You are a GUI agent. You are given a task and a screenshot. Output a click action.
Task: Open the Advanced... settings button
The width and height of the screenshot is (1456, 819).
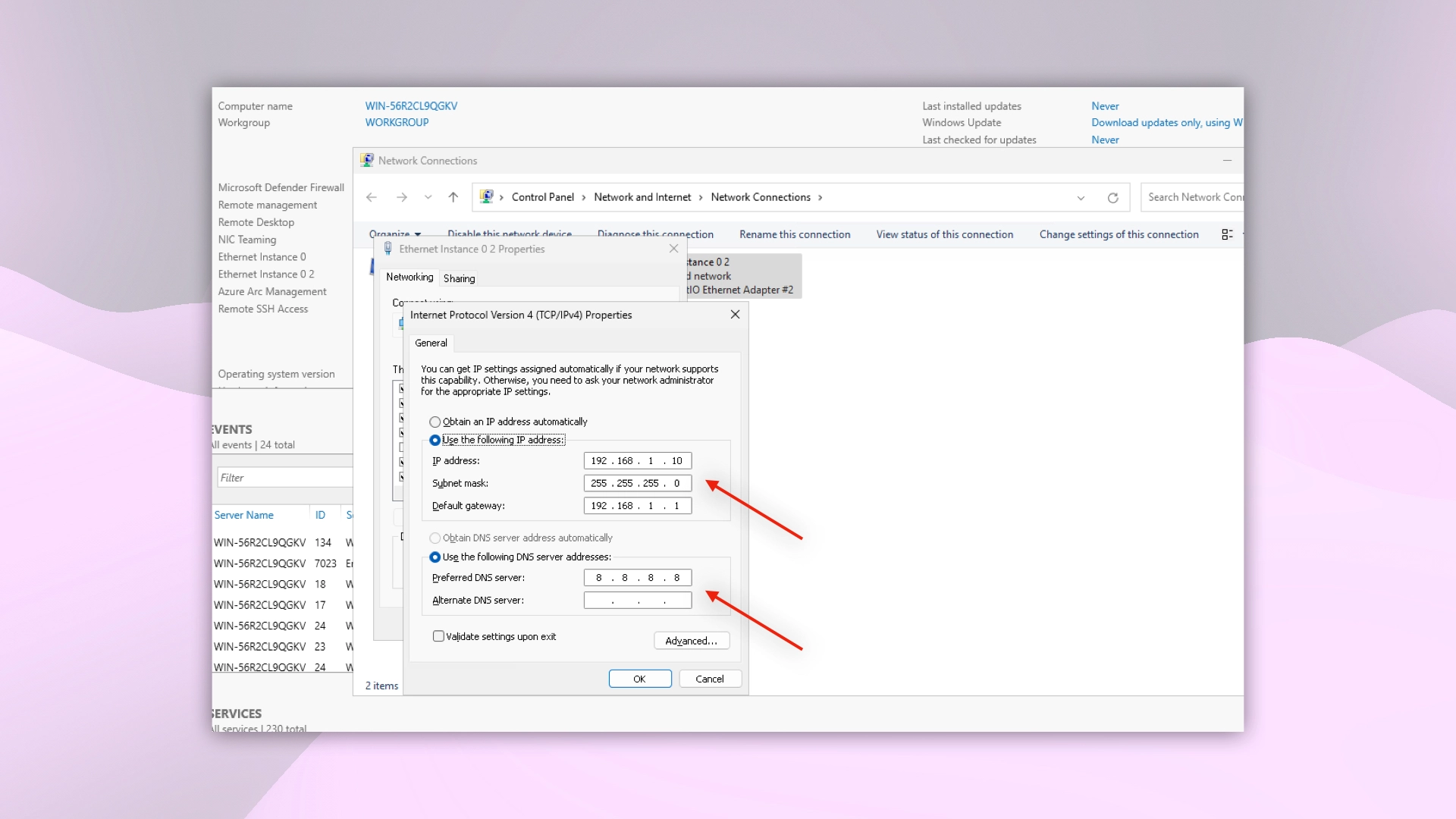coord(691,641)
